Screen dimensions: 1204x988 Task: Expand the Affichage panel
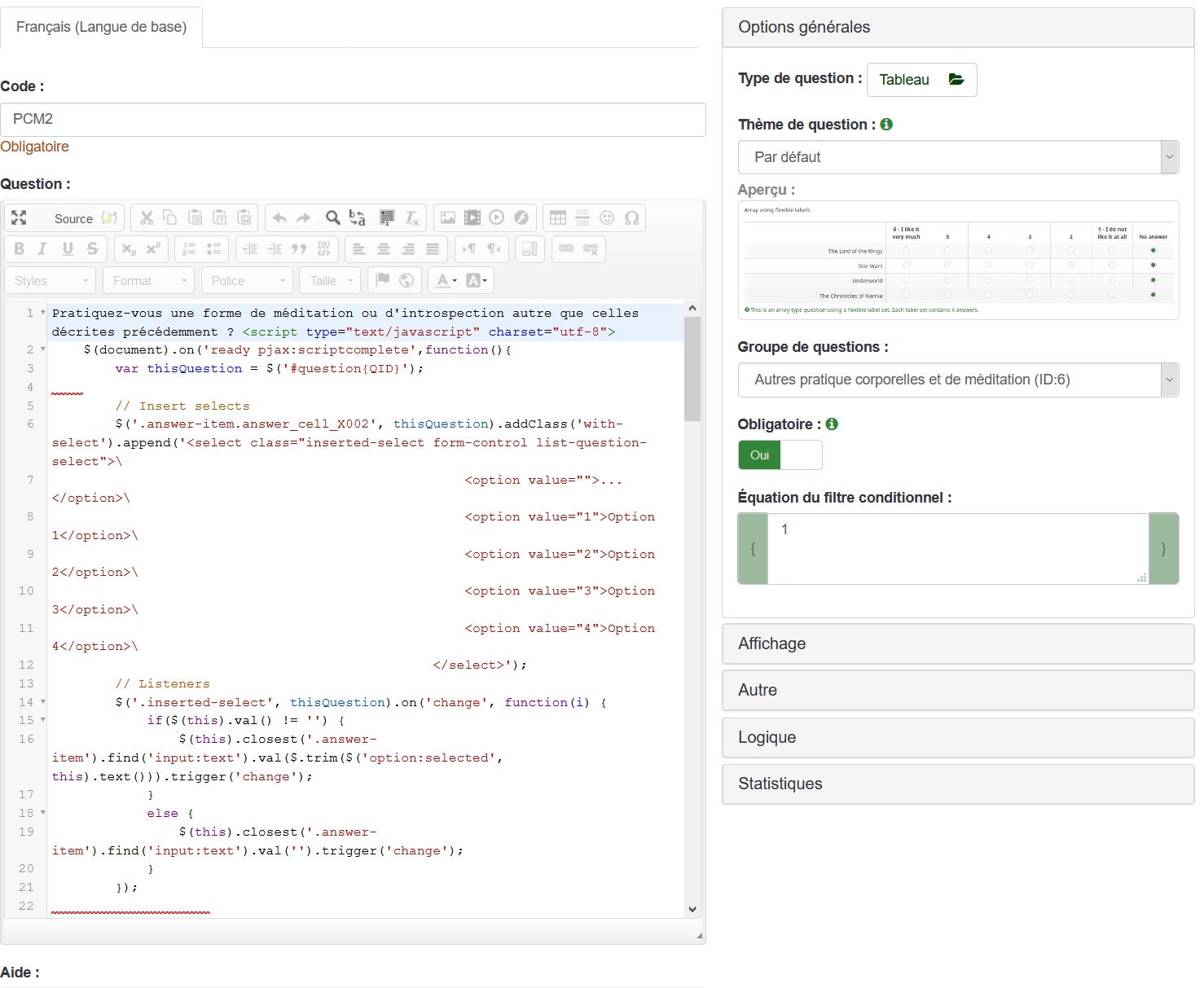pos(958,643)
